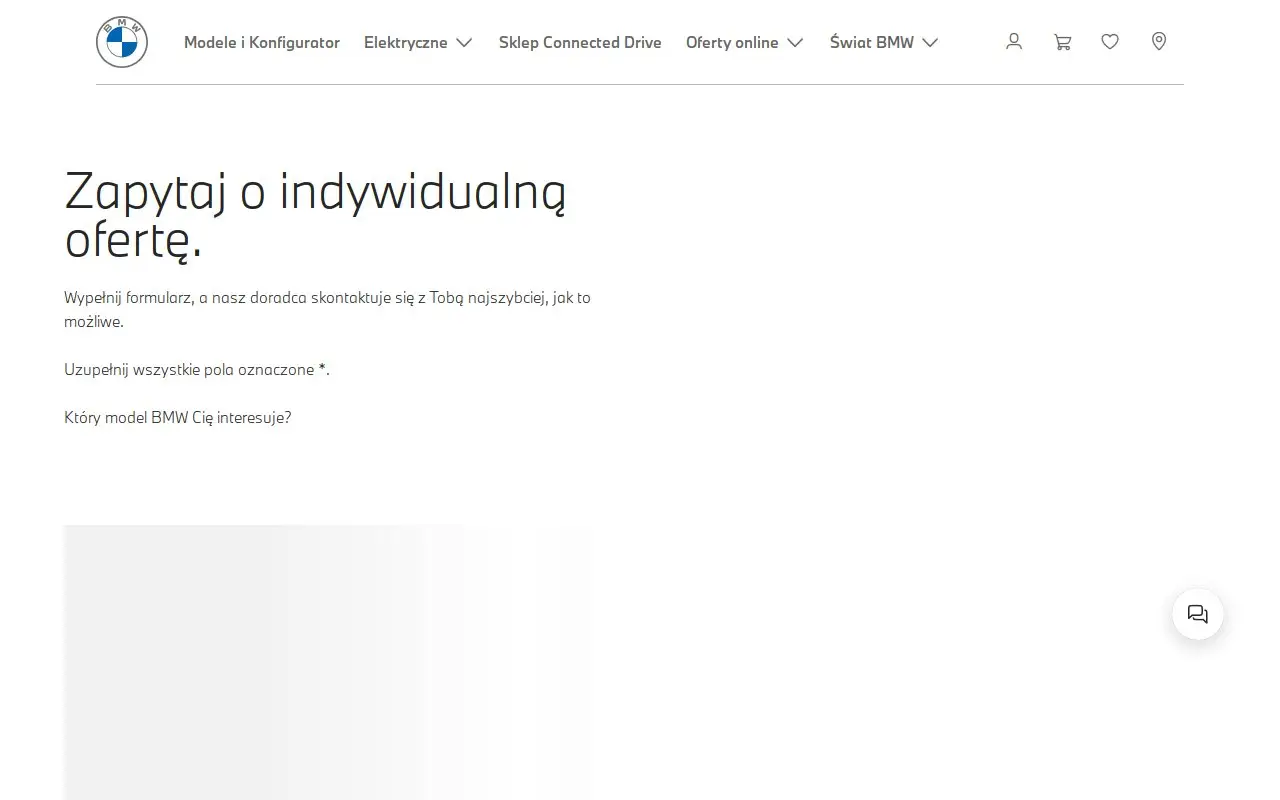Click the loading model selector placeholder
Viewport: 1280px width, 800px height.
[328, 662]
